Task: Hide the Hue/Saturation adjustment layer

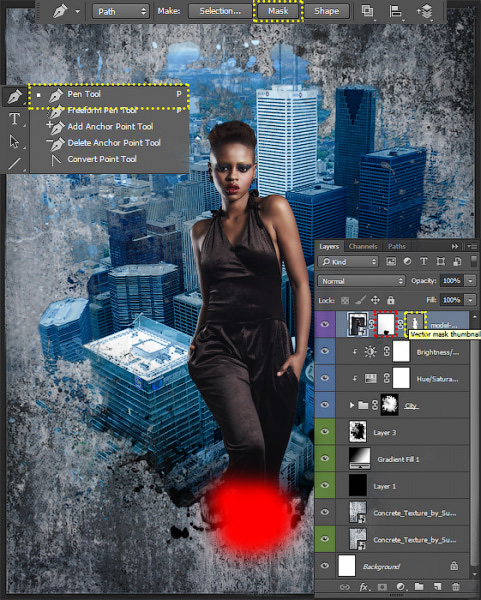Action: pos(325,378)
